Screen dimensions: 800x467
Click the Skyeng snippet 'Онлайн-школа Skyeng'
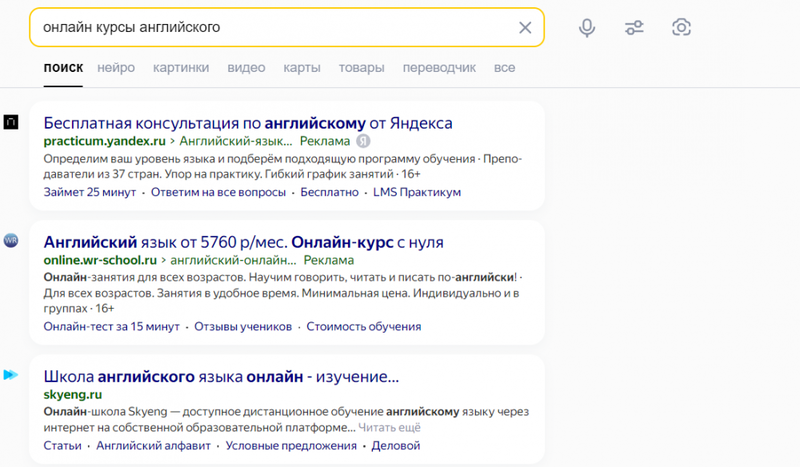point(286,420)
